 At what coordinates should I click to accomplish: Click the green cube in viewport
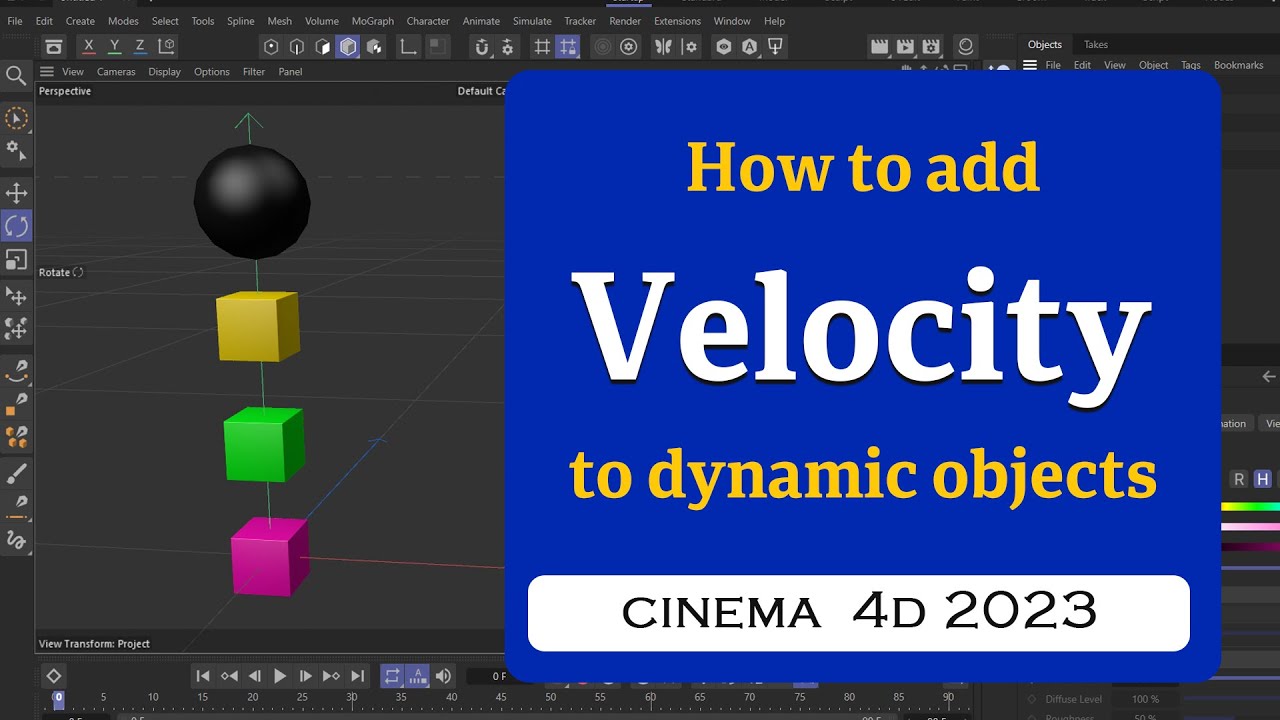click(264, 444)
